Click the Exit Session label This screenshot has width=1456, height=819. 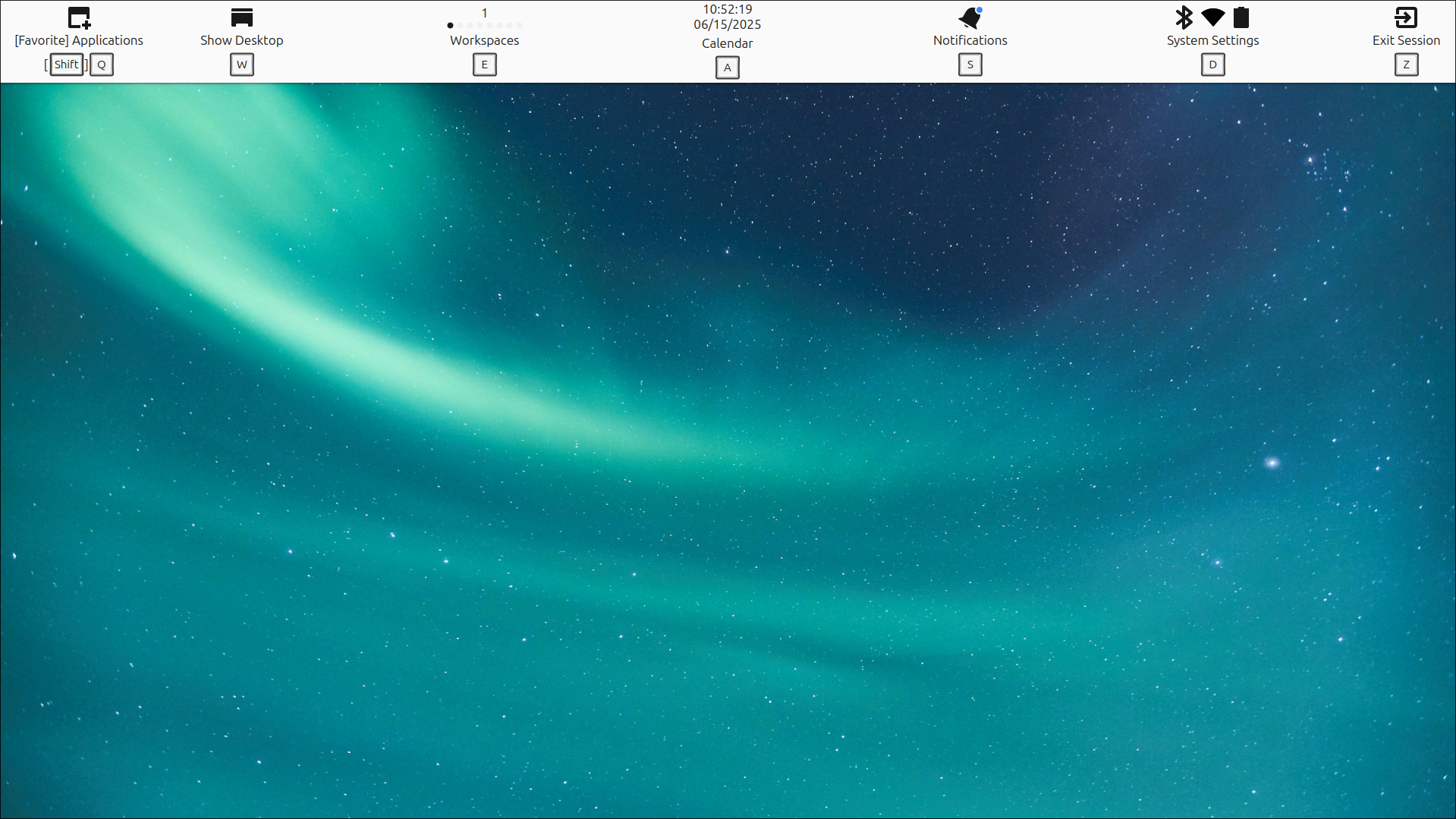1406,40
